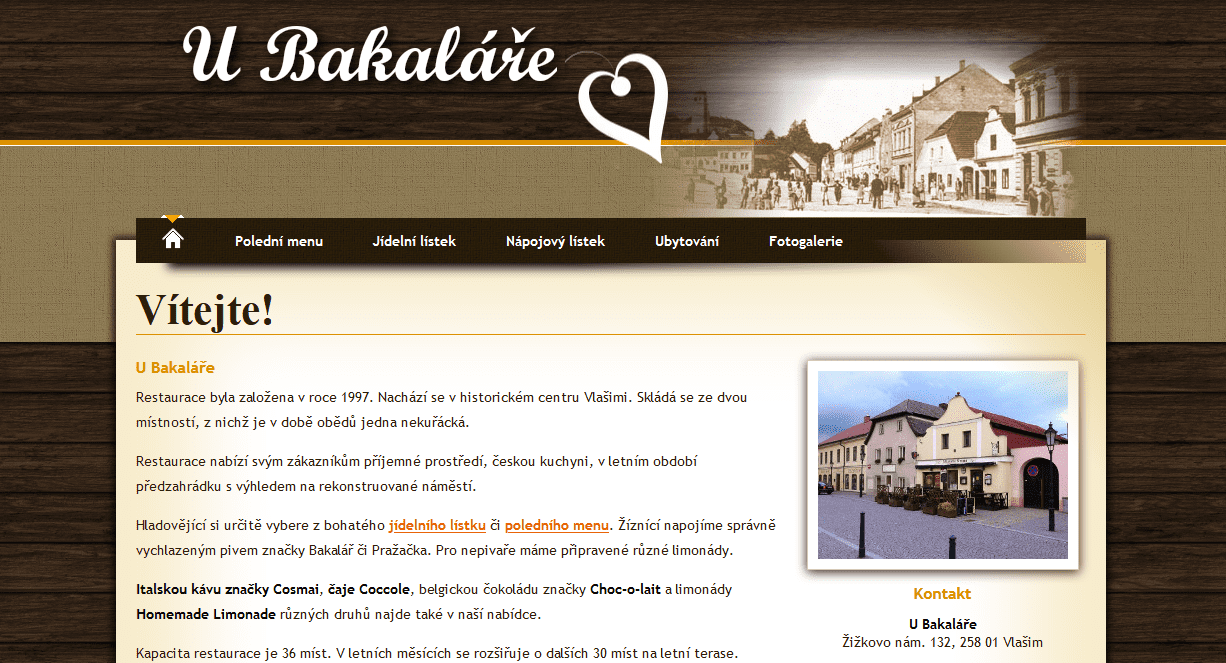The width and height of the screenshot is (1226, 663).
Task: Open the Jídelní lístek menu item
Action: tap(414, 241)
